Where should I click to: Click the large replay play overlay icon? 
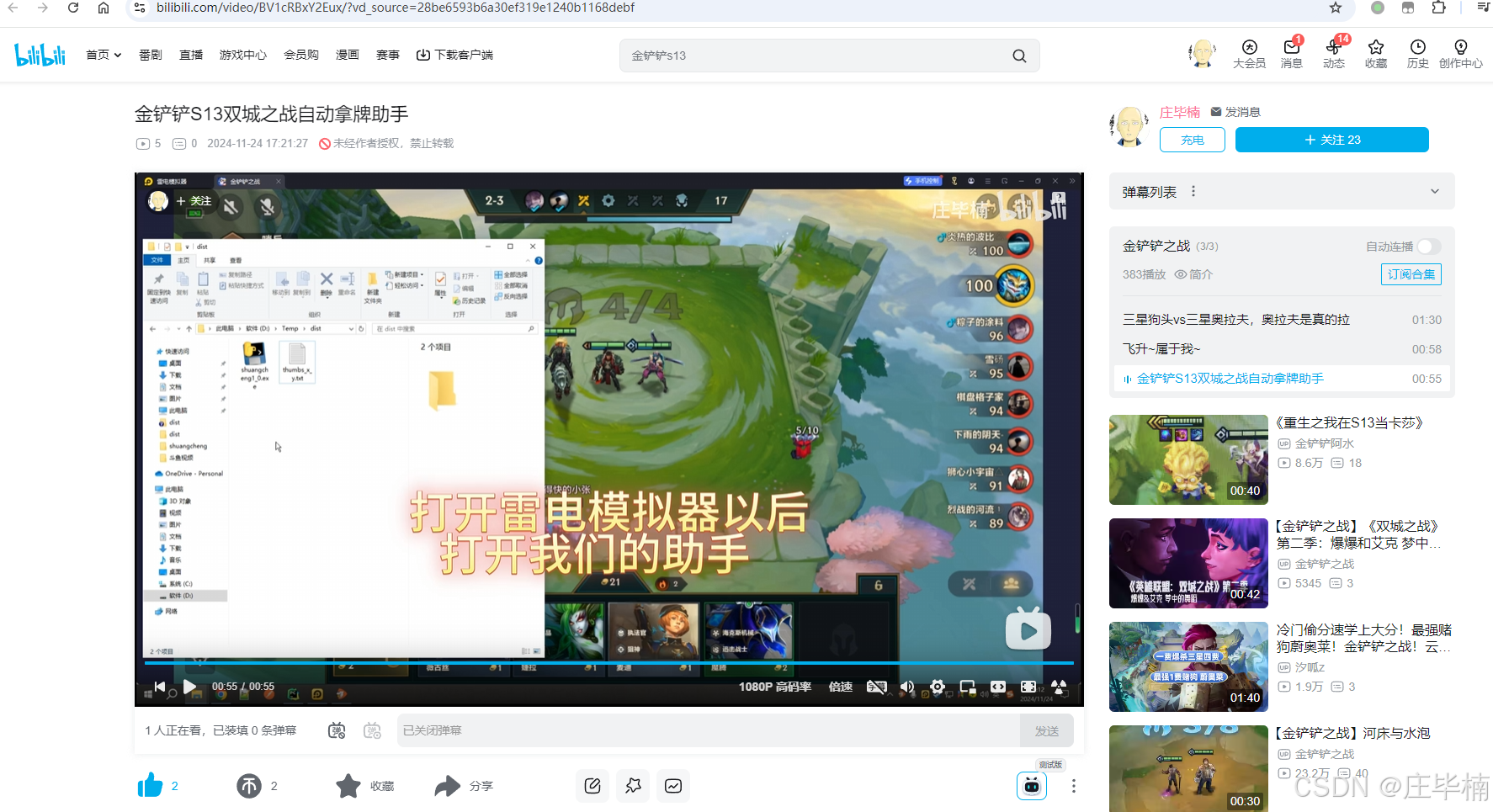[1028, 629]
